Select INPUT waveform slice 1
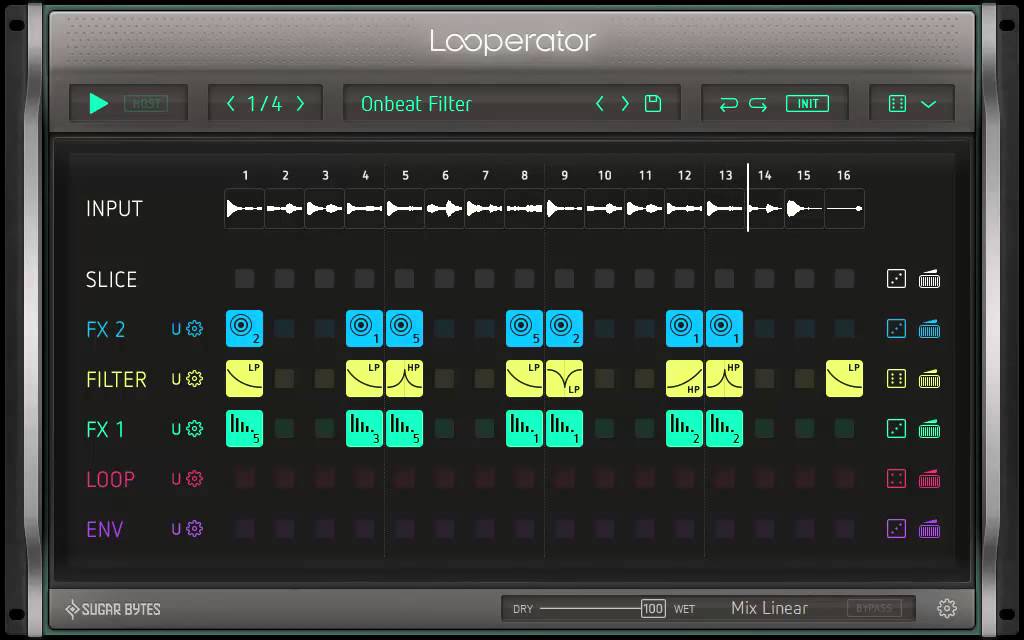 [244, 209]
